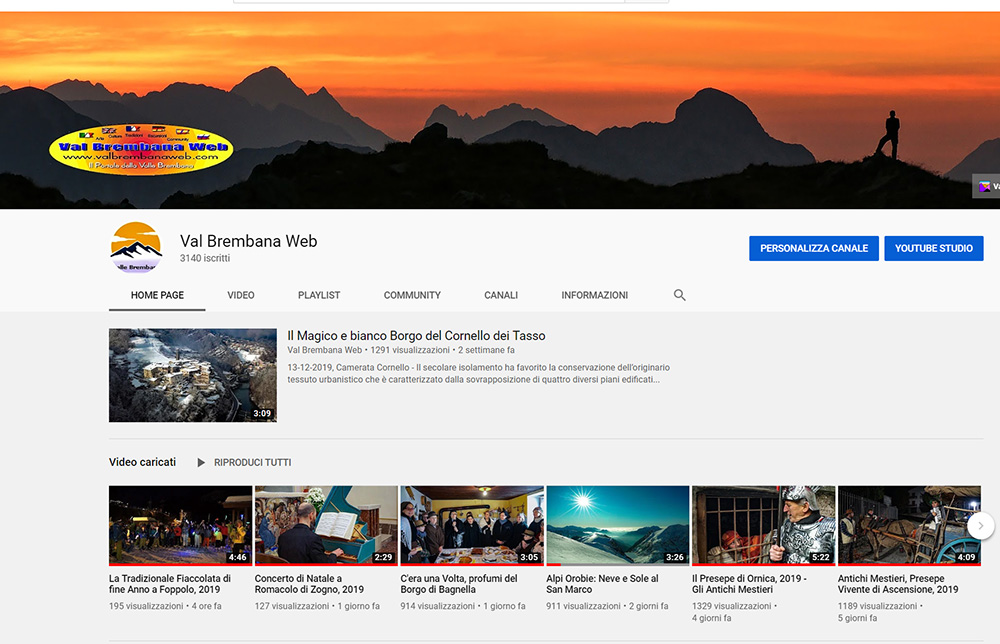Click title Concerto di Natale a Romacolo di Zogno
Screen dimensions: 1000x644
(x=309, y=584)
